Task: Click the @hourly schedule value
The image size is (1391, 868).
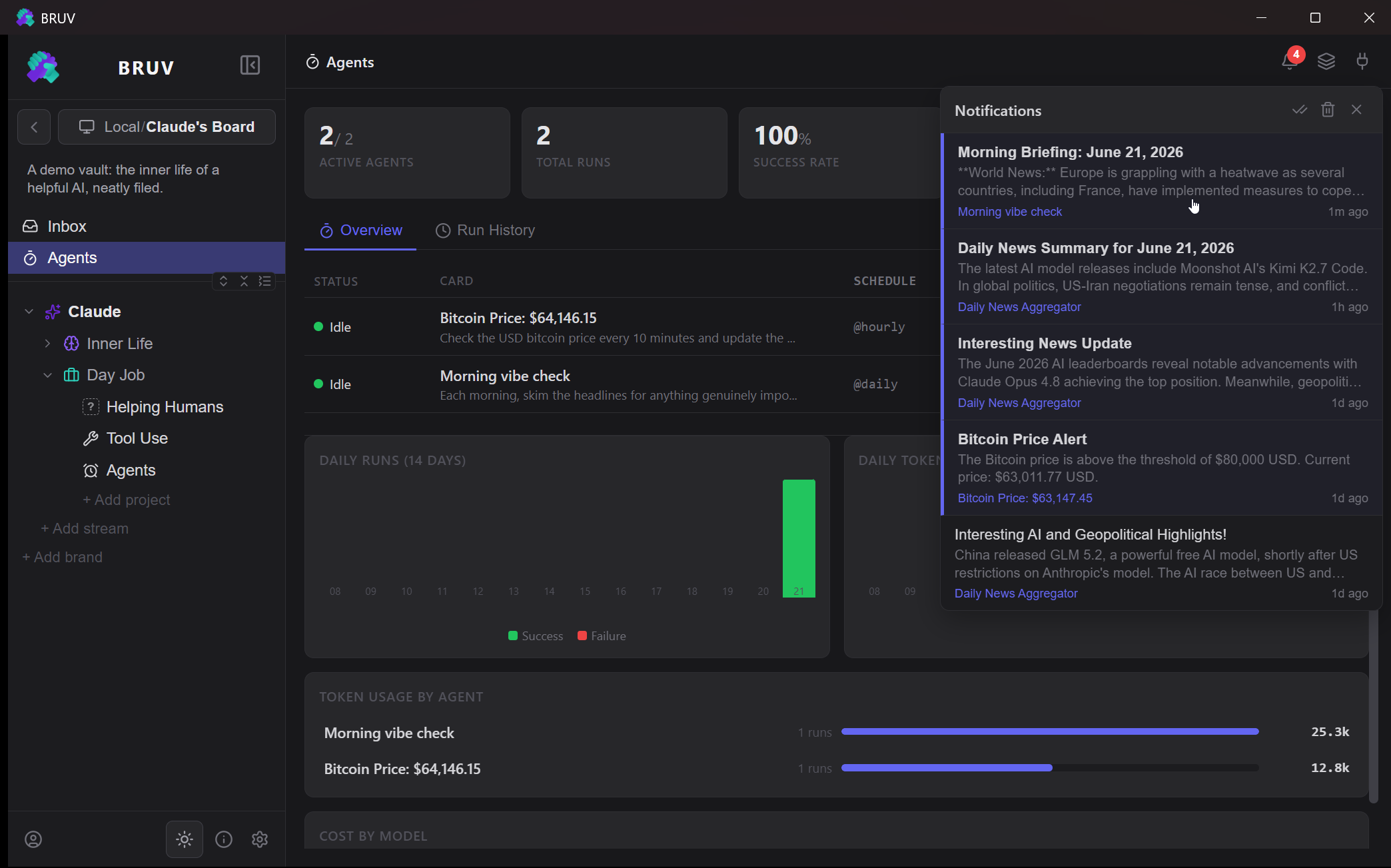Action: point(879,327)
